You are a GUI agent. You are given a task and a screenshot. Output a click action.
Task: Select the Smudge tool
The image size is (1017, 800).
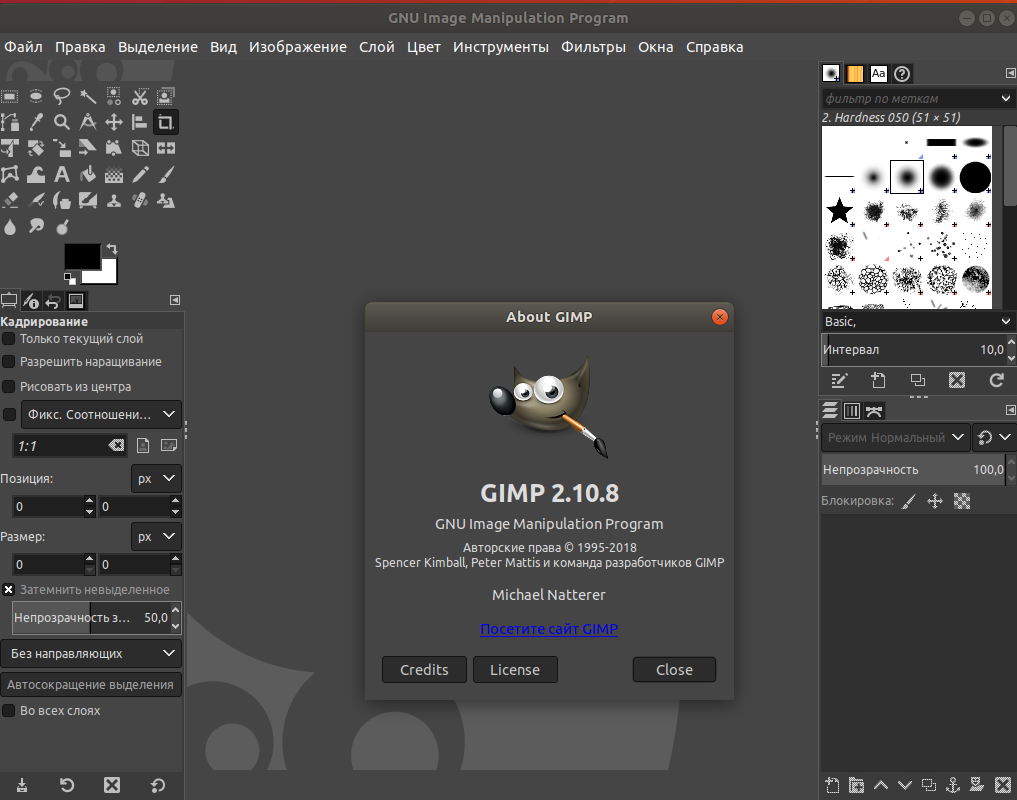point(36,226)
